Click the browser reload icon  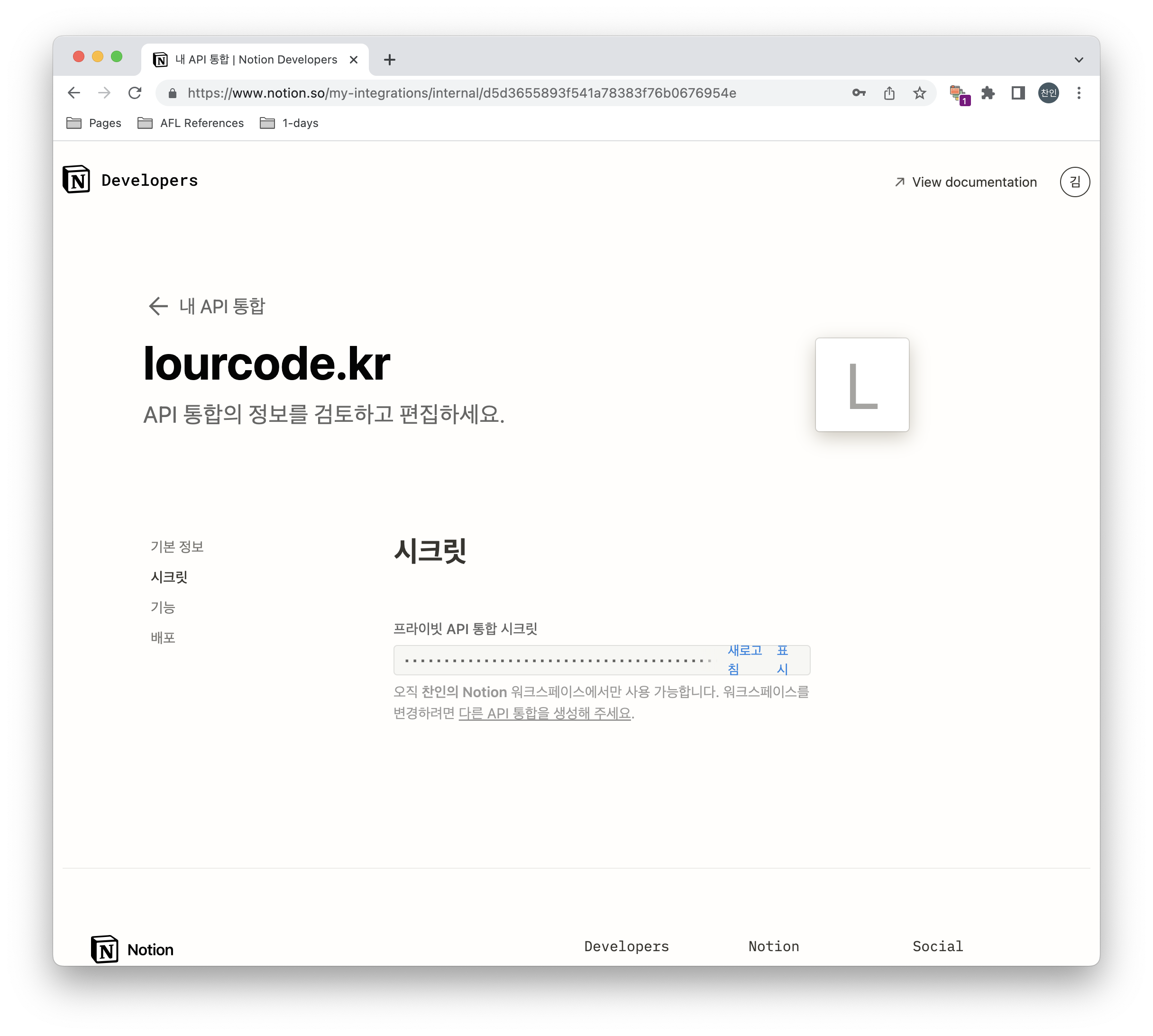point(135,93)
